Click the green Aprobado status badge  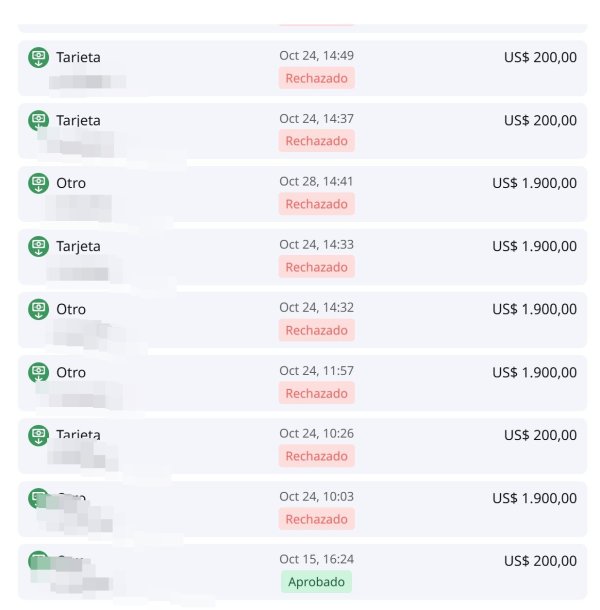(316, 582)
